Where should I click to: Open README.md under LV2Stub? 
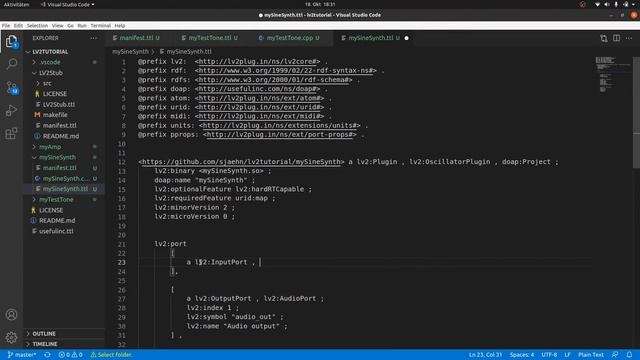(x=60, y=136)
